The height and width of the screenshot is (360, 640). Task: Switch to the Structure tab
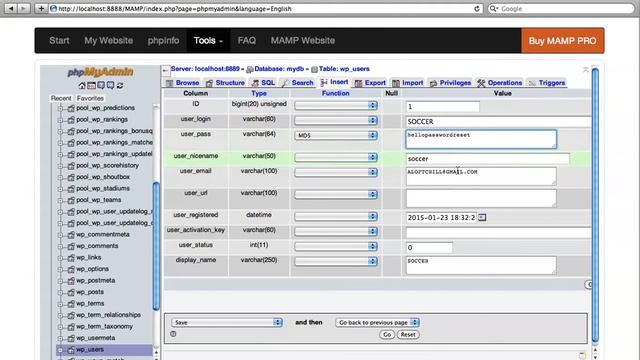[x=225, y=83]
